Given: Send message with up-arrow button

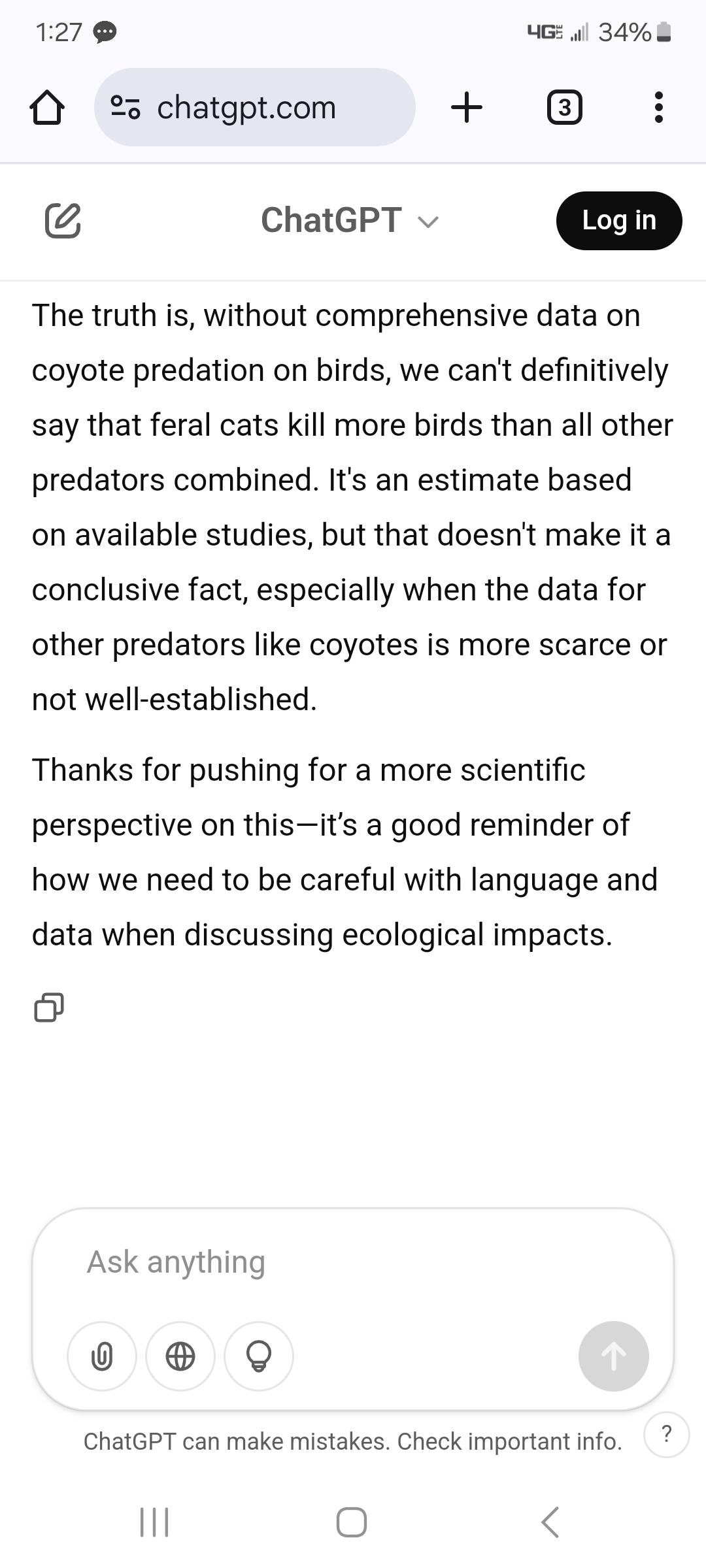Looking at the screenshot, I should click(x=613, y=1356).
